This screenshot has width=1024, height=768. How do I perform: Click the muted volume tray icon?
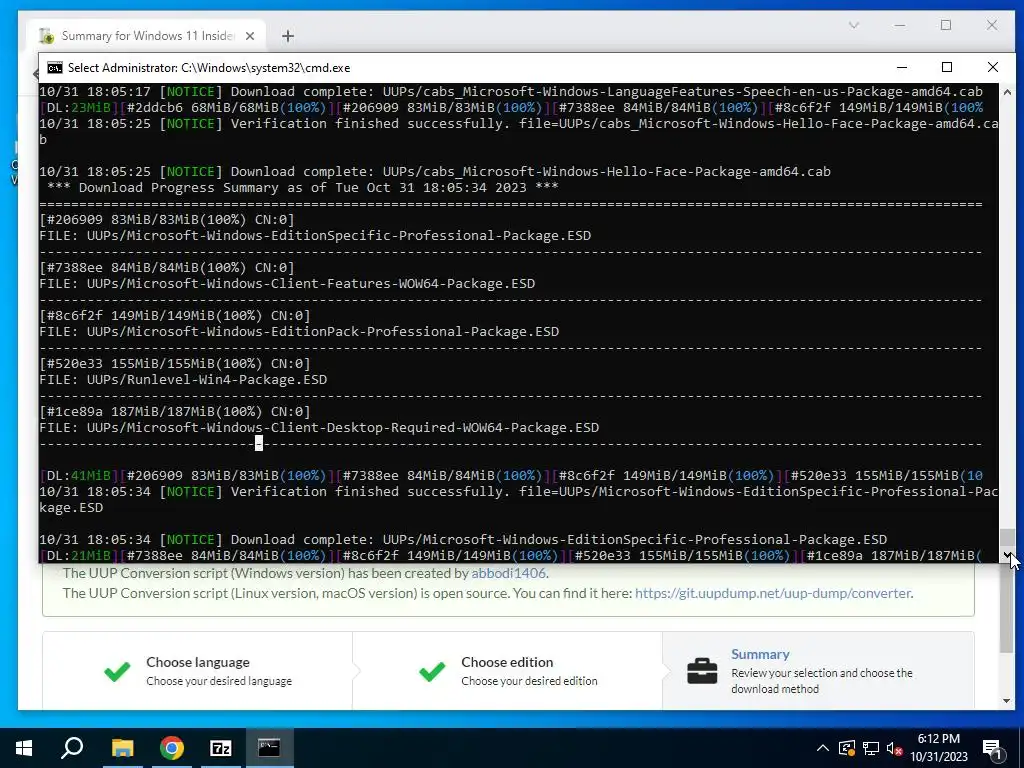click(894, 748)
